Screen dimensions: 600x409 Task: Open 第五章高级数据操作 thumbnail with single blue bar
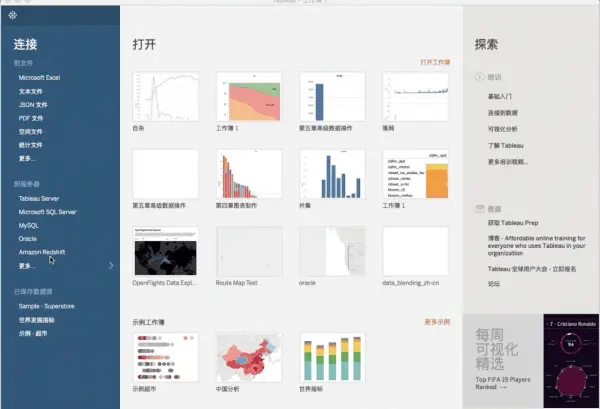(x=332, y=97)
